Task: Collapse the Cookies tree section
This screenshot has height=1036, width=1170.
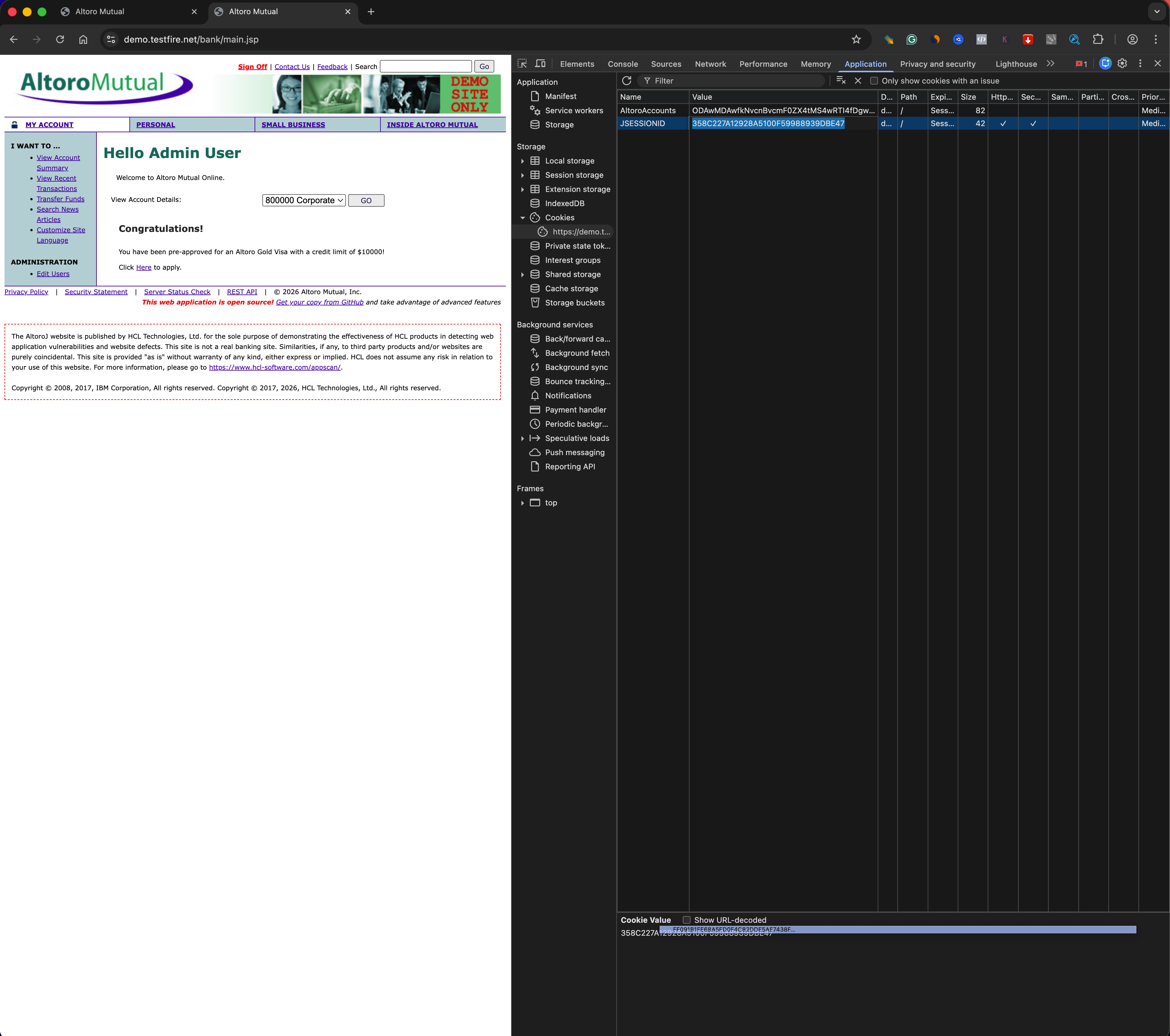Action: tap(523, 217)
